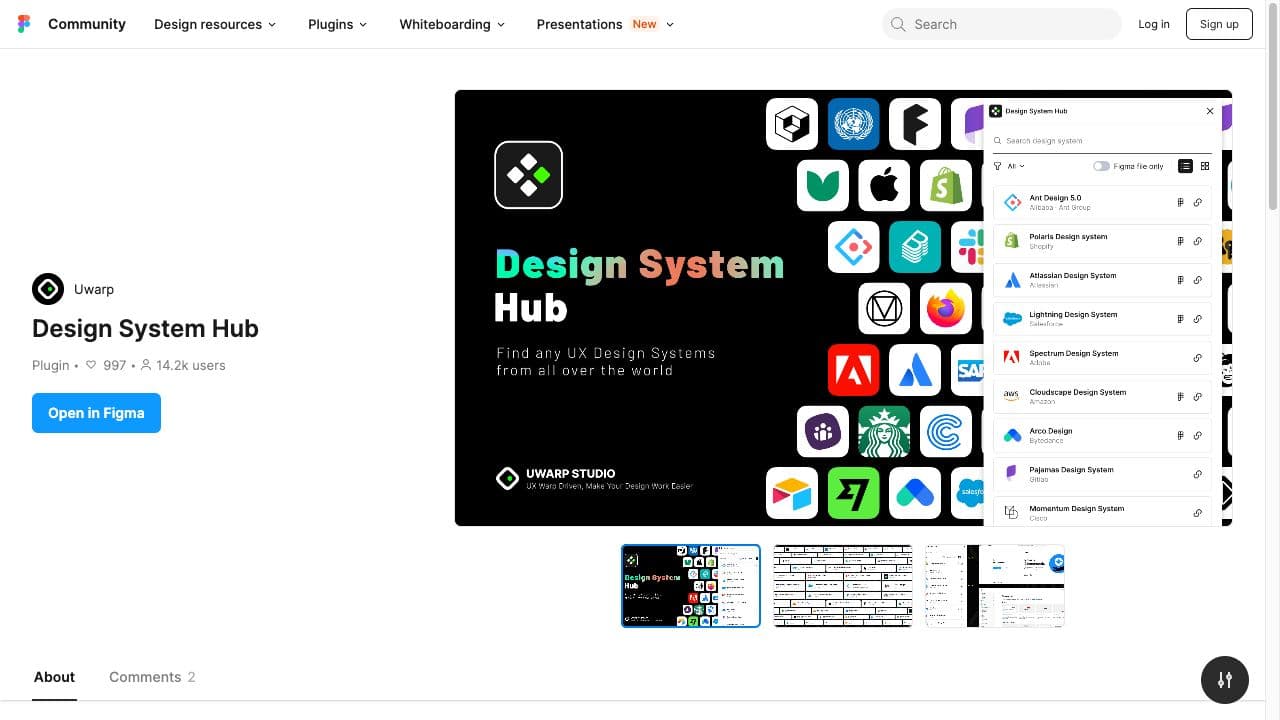Click the Atlassian Design System row text
This screenshot has width=1280, height=720.
point(1073,275)
